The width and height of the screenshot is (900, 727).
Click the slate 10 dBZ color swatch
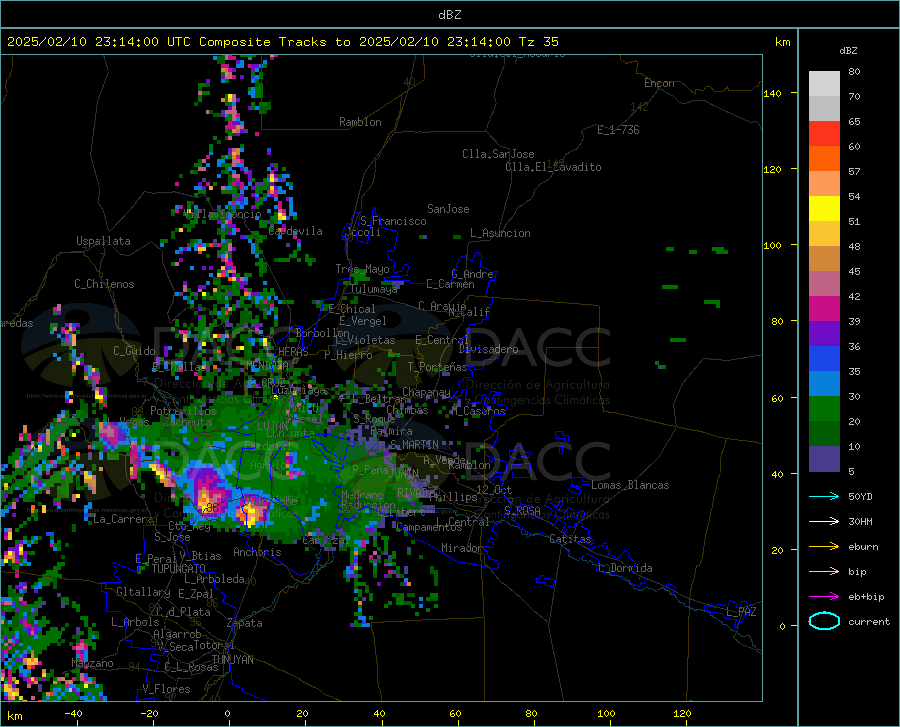824,459
